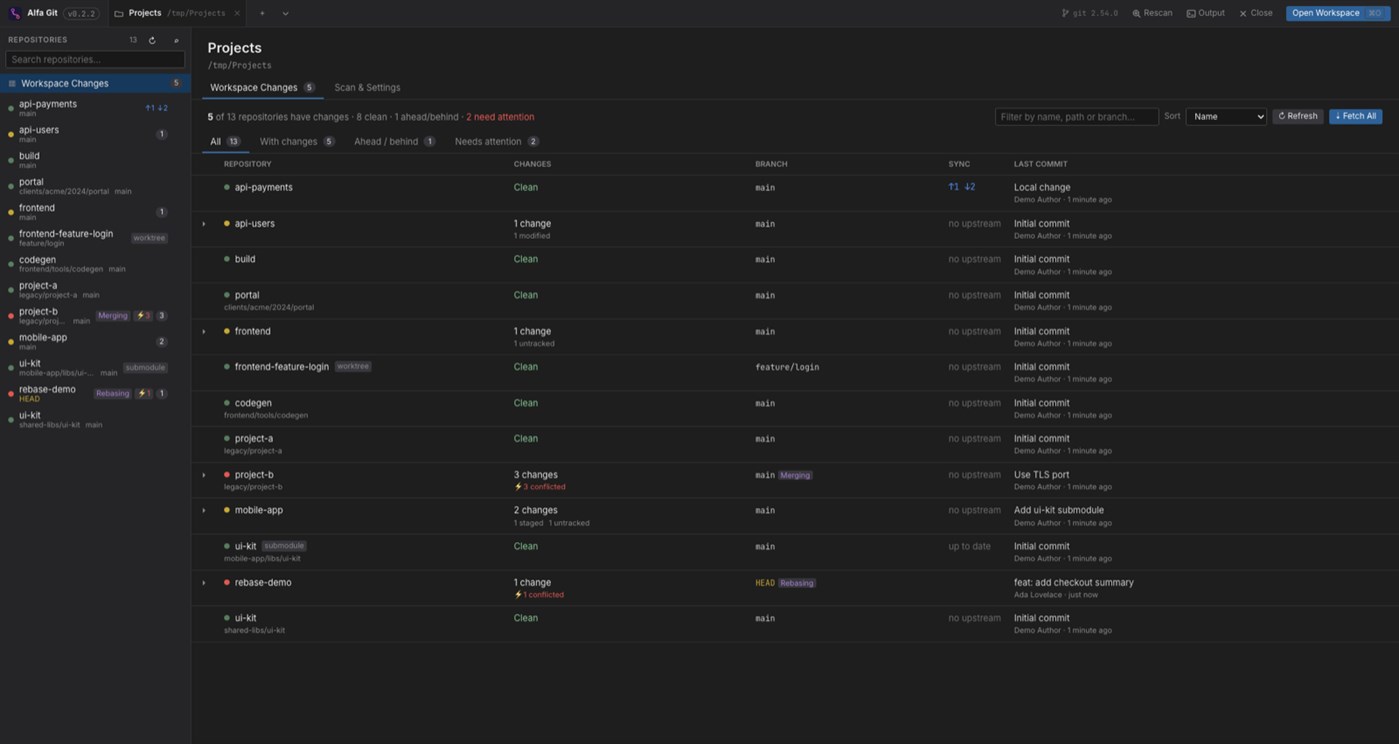Reload the repositories list in sidebar
1399x744 pixels.
152,40
